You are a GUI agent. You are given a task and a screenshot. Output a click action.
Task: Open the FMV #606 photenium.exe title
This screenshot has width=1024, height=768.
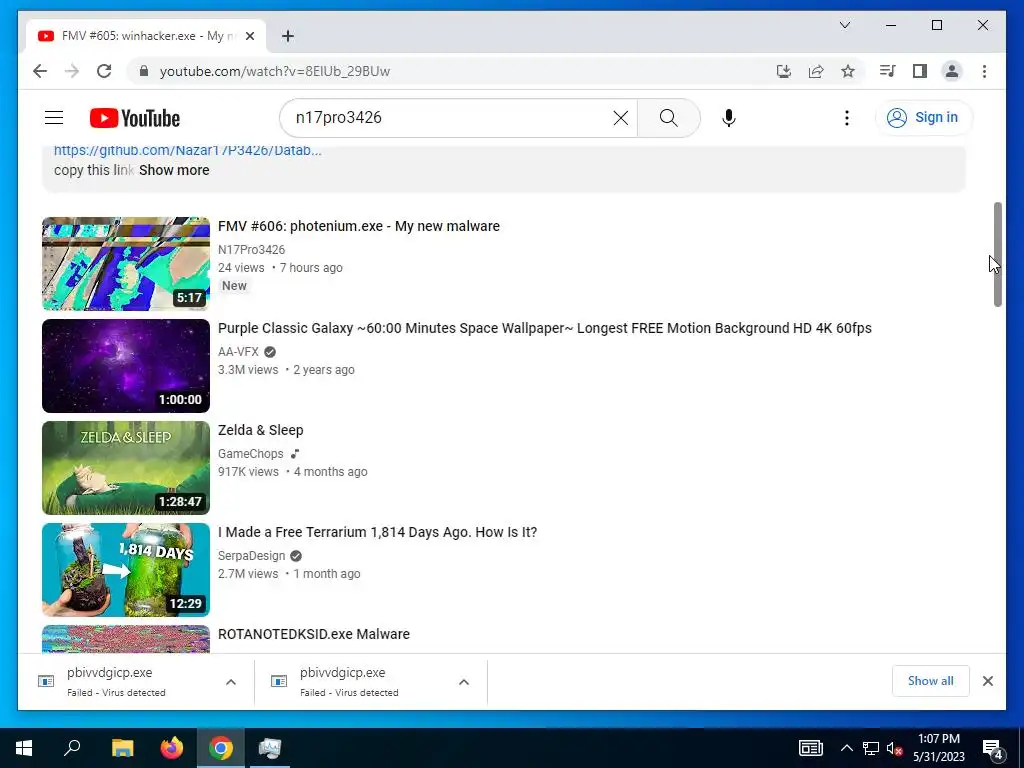pos(359,226)
